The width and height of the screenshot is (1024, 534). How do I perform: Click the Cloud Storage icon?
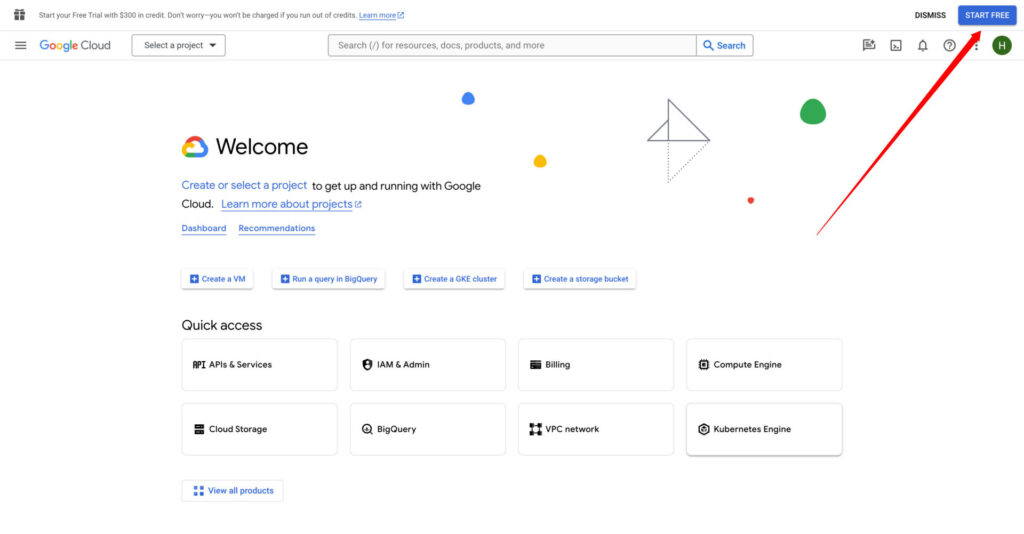click(199, 429)
